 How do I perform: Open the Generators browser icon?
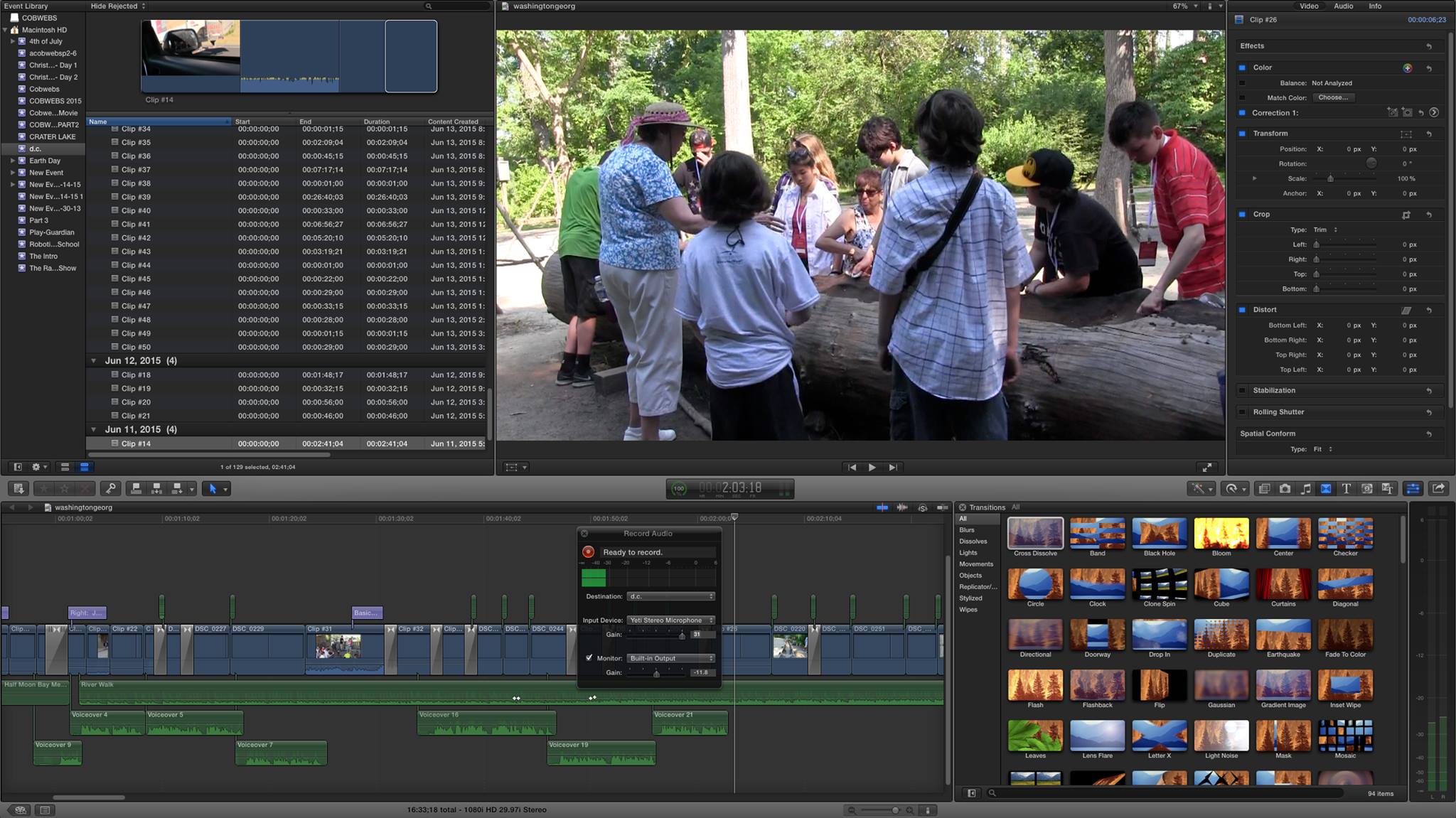[1366, 488]
